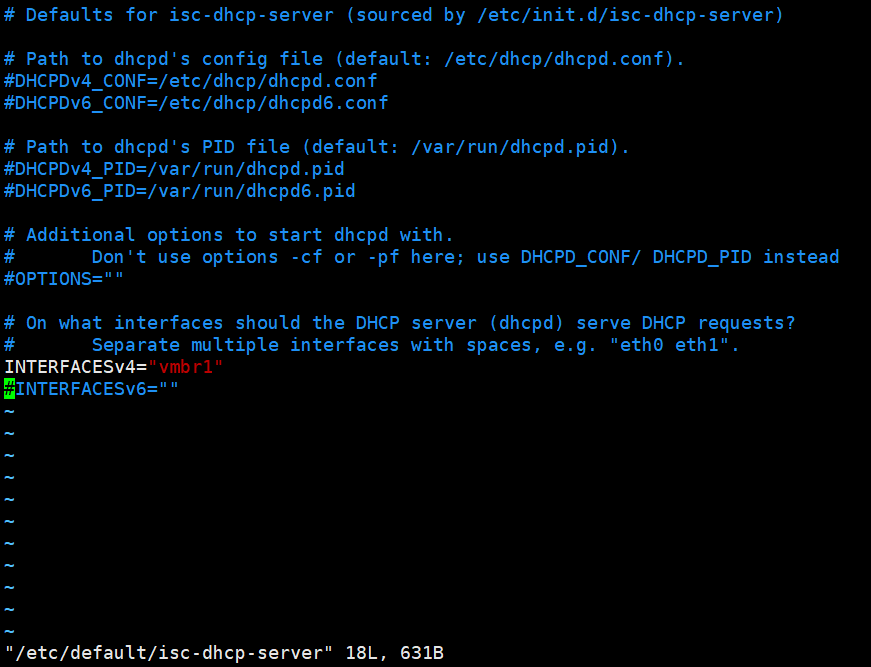
Task: Click the #DHCPDv4_PID=/var/run/dhcpd.pid line
Action: pyautogui.click(x=174, y=169)
